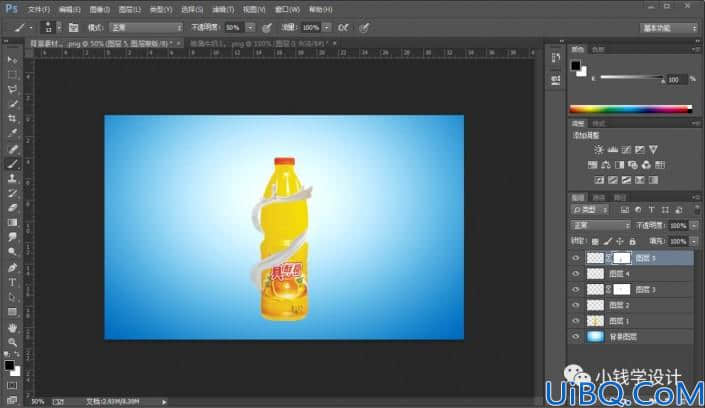Select the Eraser tool
The height and width of the screenshot is (408, 705).
tap(12, 208)
